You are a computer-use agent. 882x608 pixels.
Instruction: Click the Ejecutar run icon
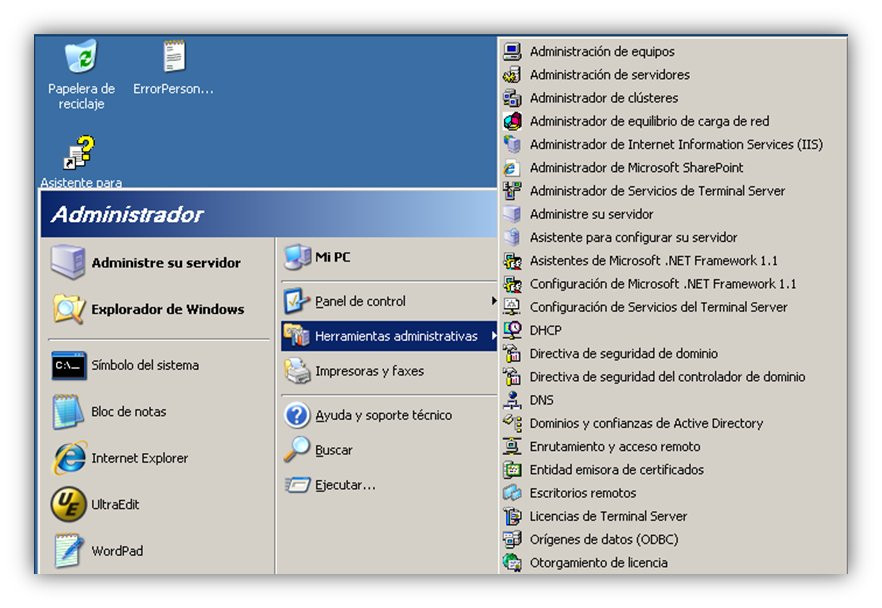[x=297, y=484]
